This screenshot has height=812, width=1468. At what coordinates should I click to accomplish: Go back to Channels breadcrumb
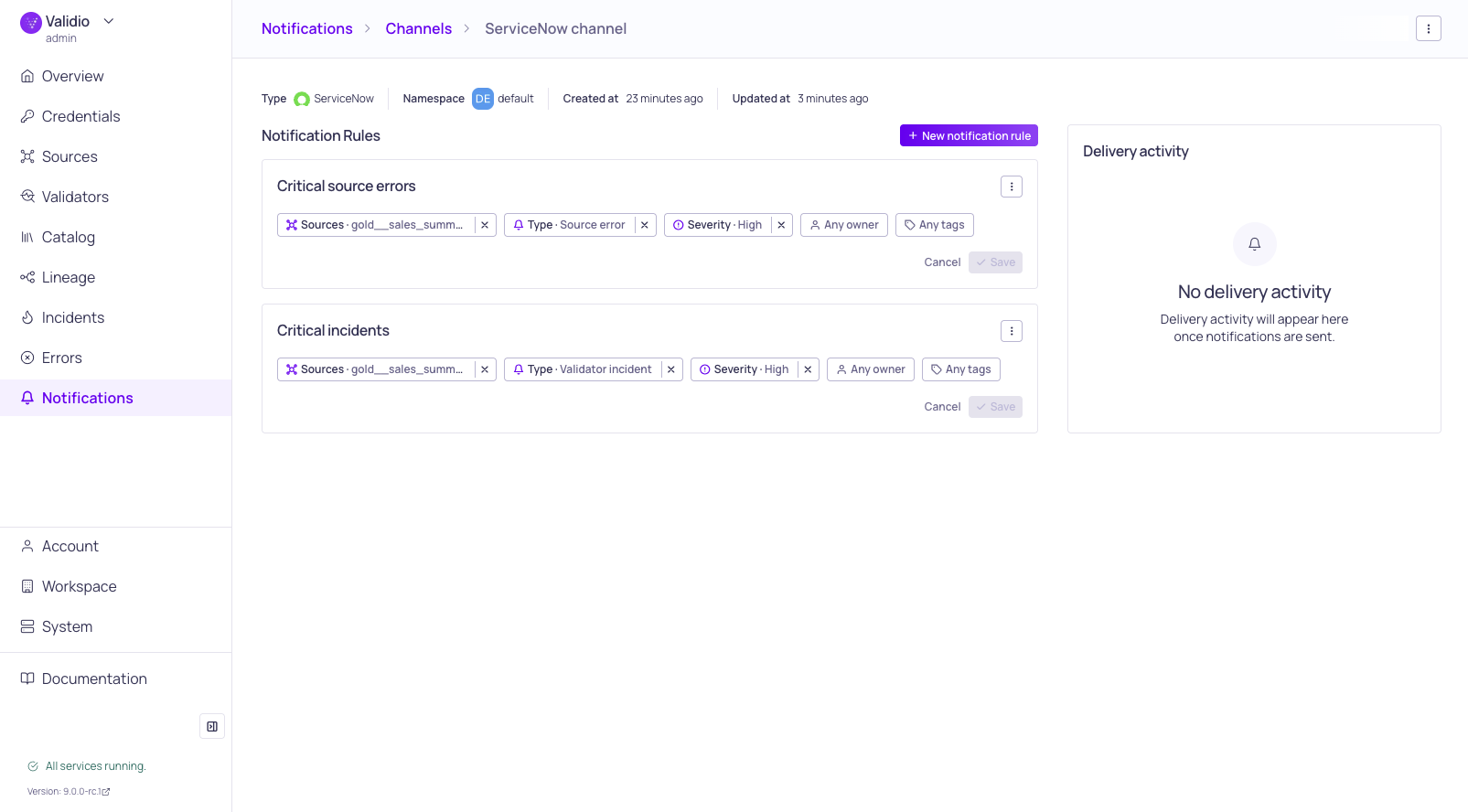(x=419, y=28)
